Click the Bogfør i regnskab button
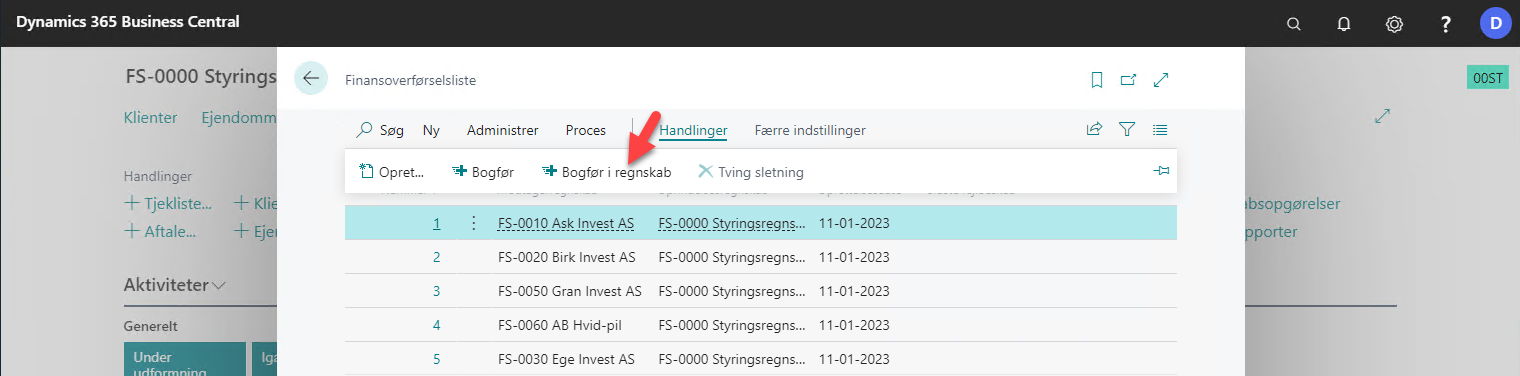Image resolution: width=1520 pixels, height=376 pixels. tap(606, 172)
